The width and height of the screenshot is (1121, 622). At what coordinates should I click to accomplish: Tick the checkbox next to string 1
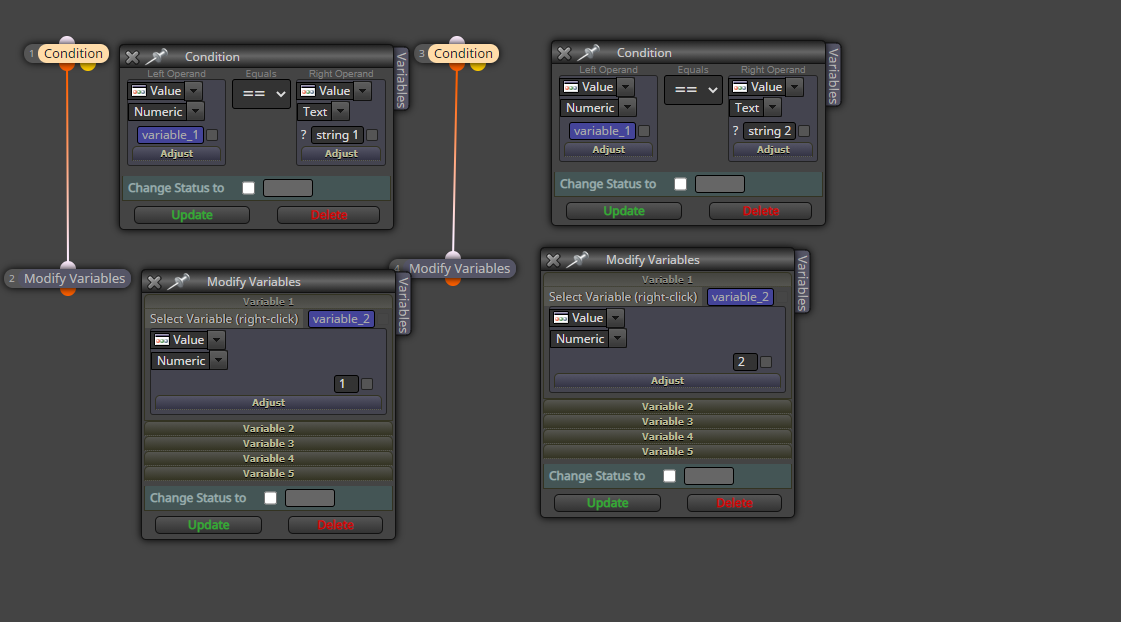372,135
